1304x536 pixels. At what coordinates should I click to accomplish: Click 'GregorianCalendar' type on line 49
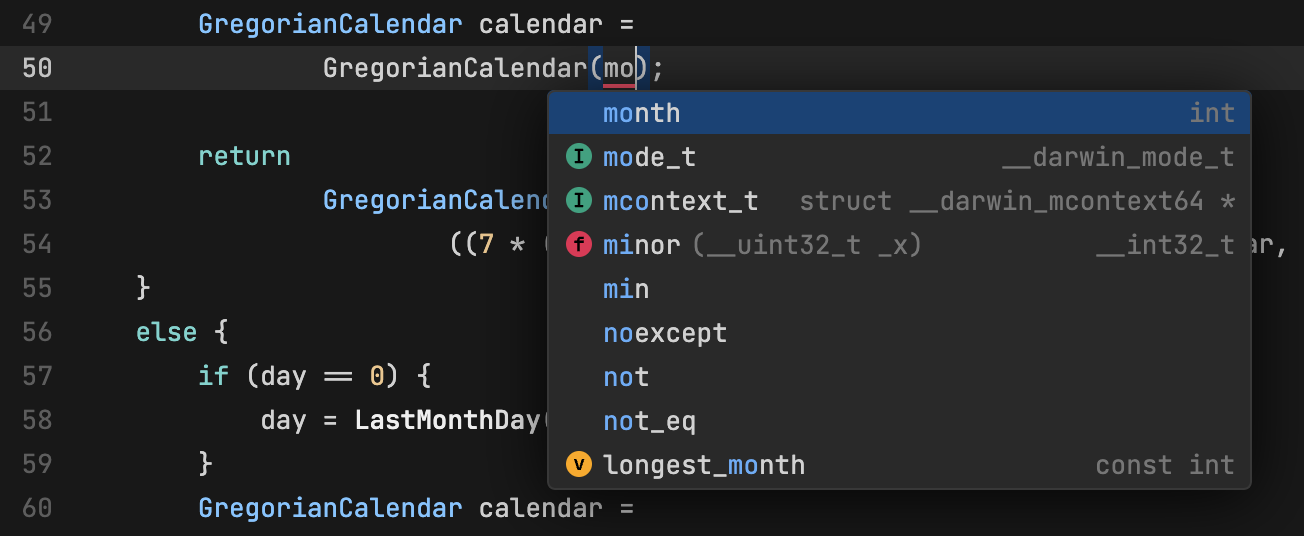(x=330, y=24)
